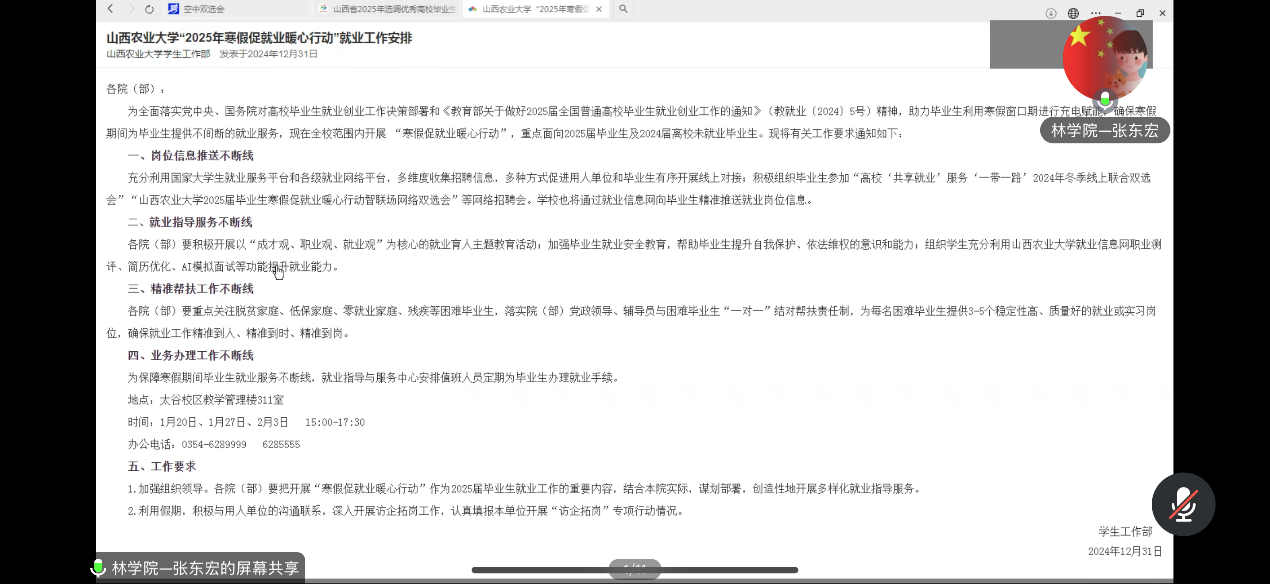Switch to the 空中双选会 tab
This screenshot has width=1270, height=584.
[238, 9]
